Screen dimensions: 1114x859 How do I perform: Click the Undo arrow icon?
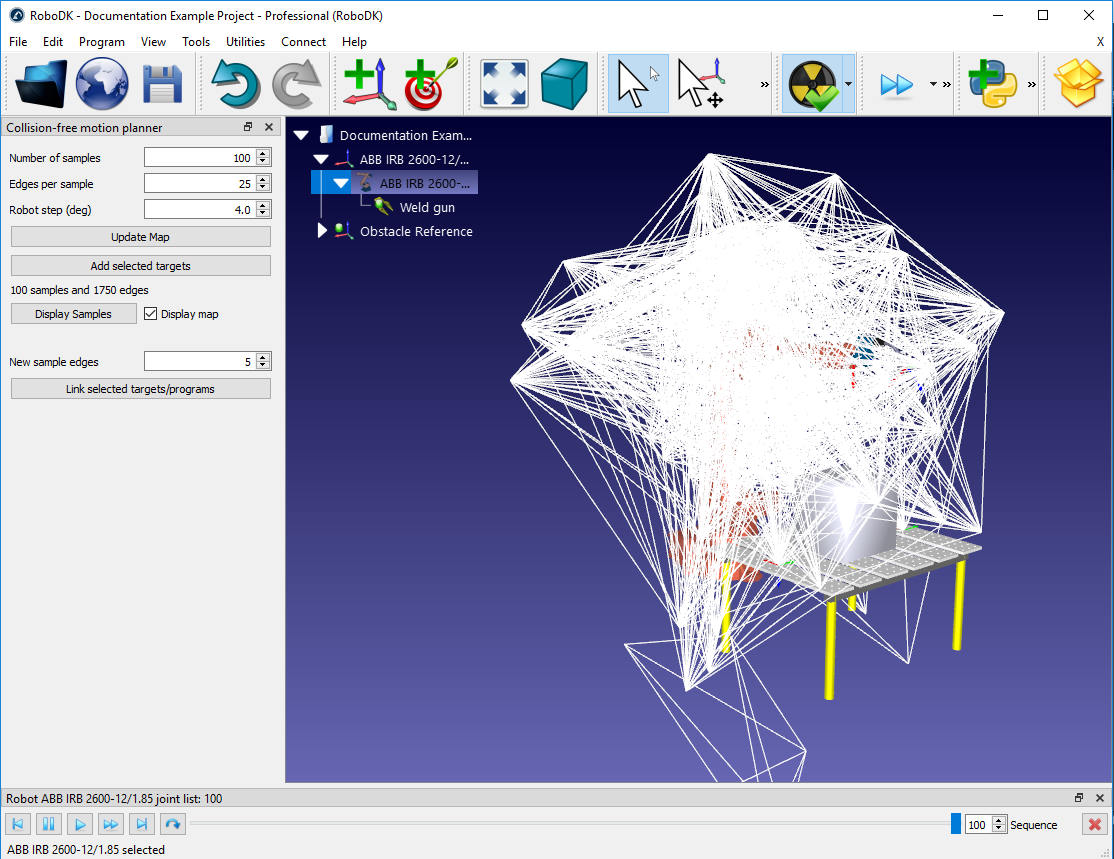coord(236,84)
